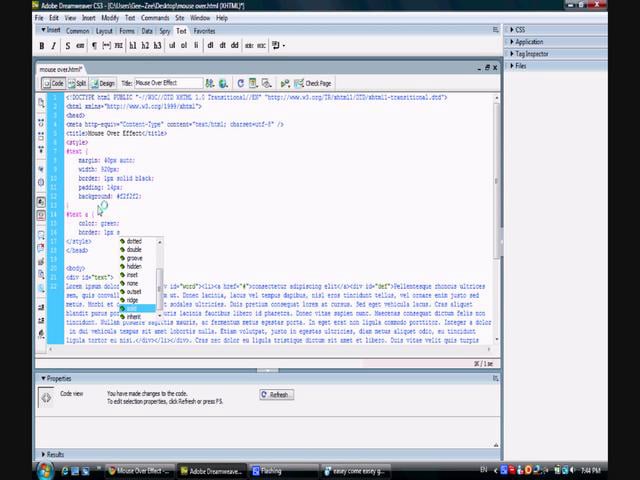Click the Paragraph tag icon
Image resolution: width=640 pixels, height=480 pixels.
[x=94, y=46]
